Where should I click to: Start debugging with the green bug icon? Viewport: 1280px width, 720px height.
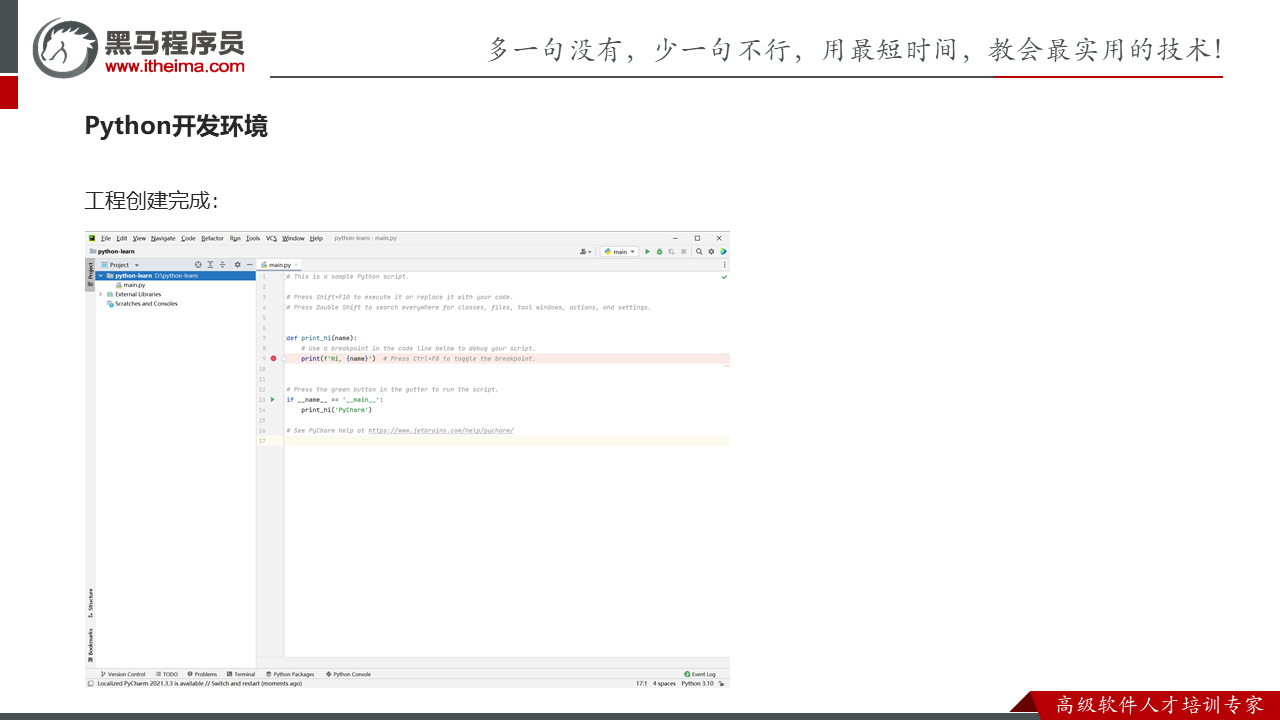click(x=659, y=252)
